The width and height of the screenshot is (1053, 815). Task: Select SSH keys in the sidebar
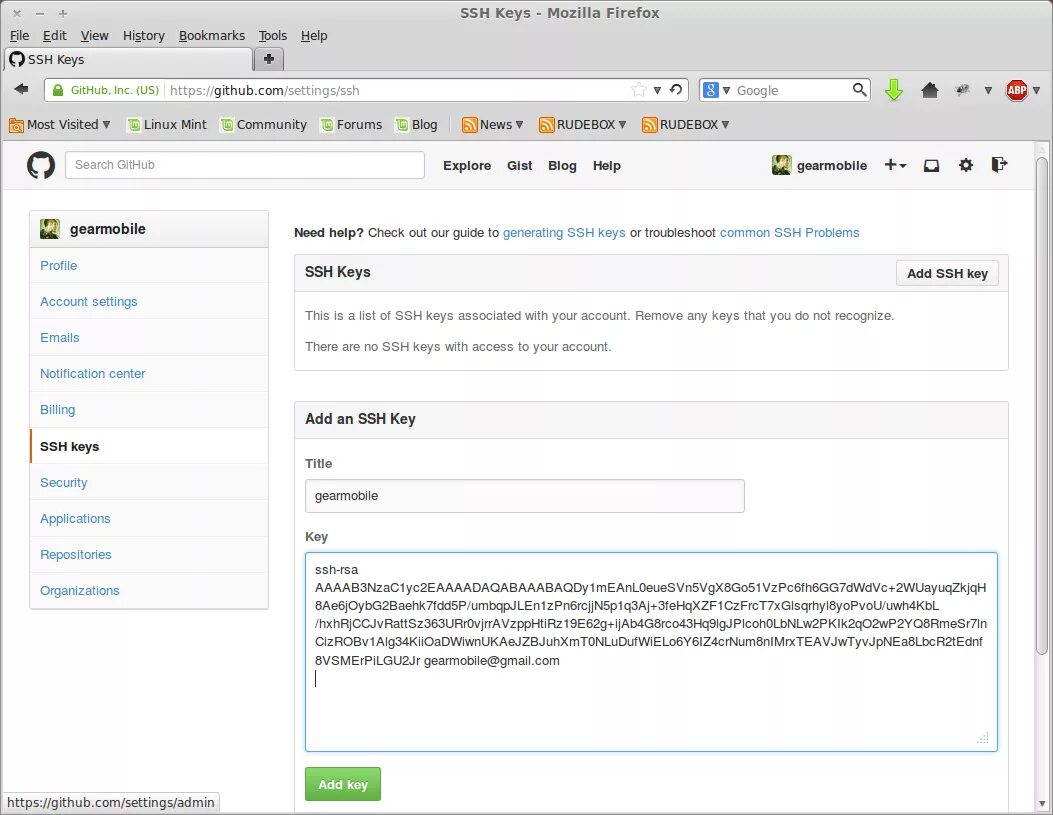click(x=149, y=446)
